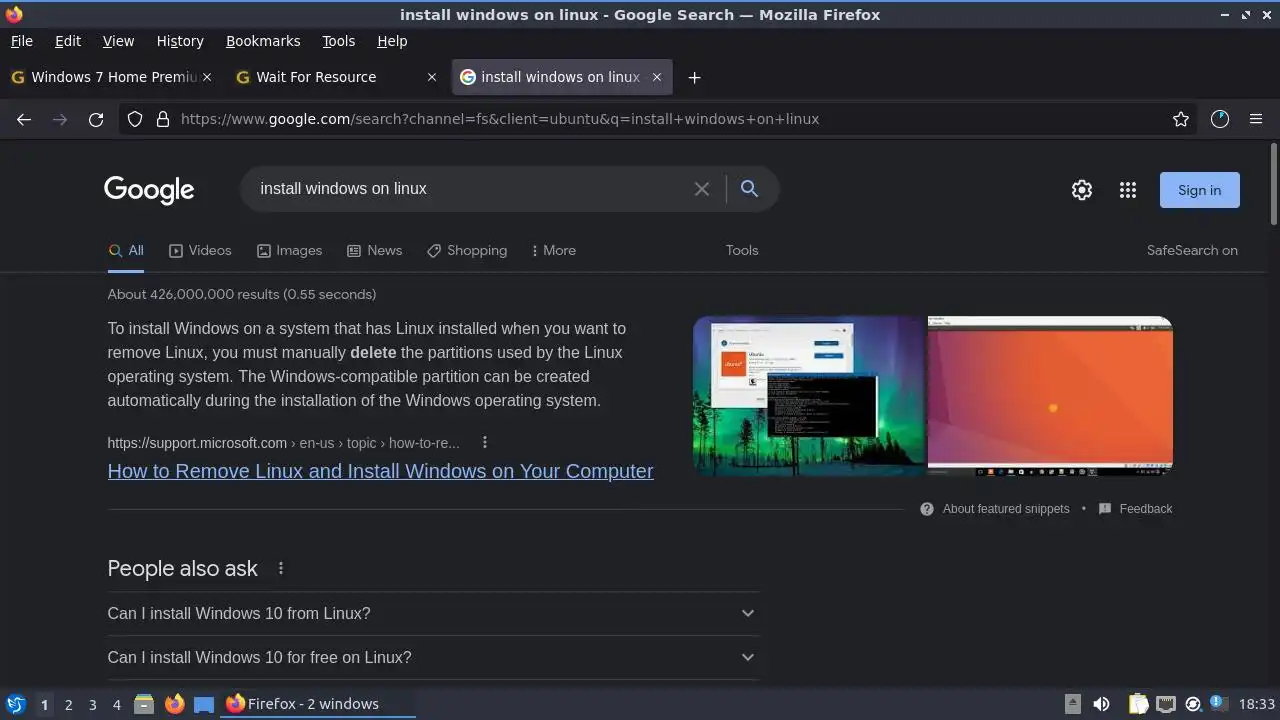Bookmark this page with the star icon
This screenshot has height=720, width=1280.
coord(1181,119)
